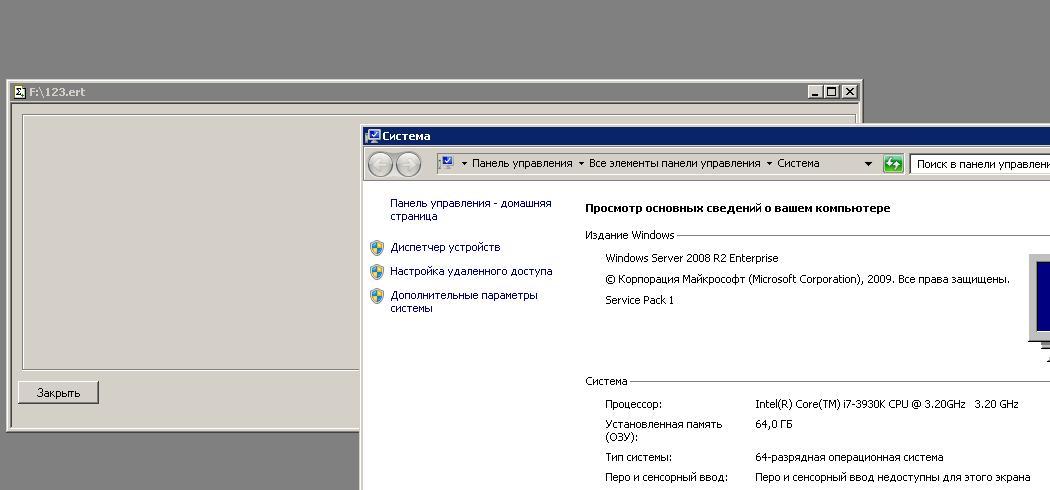Click the Поиск в панели управления field
The image size is (1050, 490).
pyautogui.click(x=980, y=164)
